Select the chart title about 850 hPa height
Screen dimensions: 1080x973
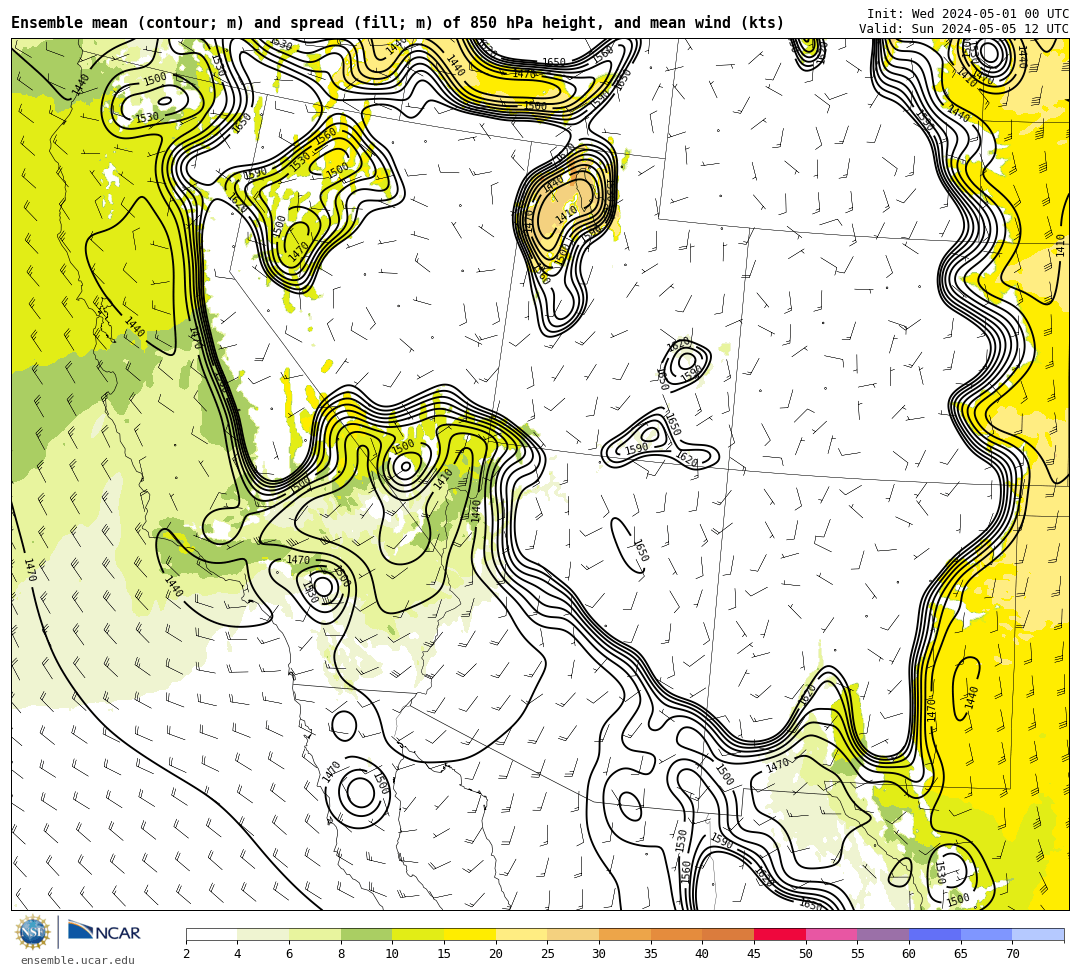click(x=397, y=23)
